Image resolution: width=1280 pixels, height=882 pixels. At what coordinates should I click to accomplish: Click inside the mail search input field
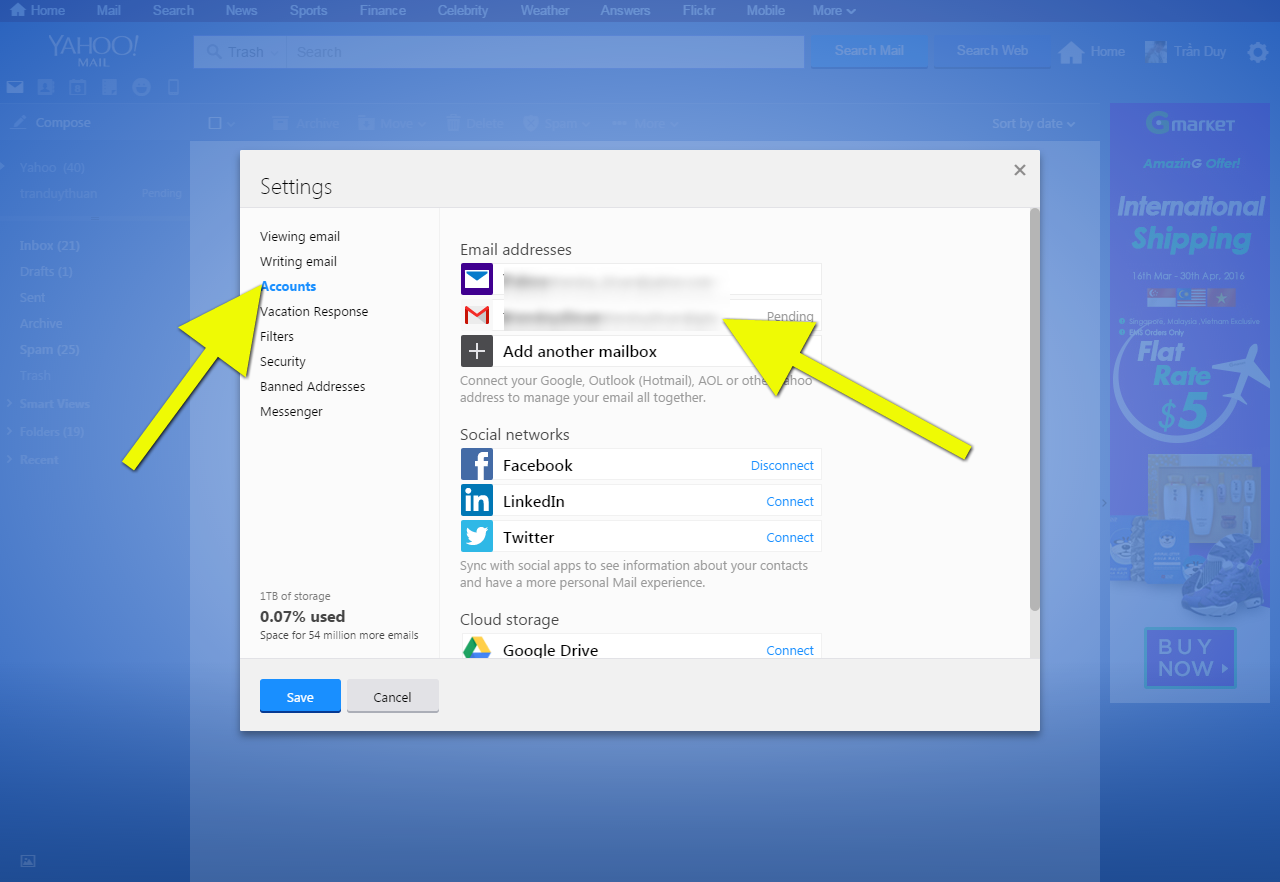click(546, 52)
